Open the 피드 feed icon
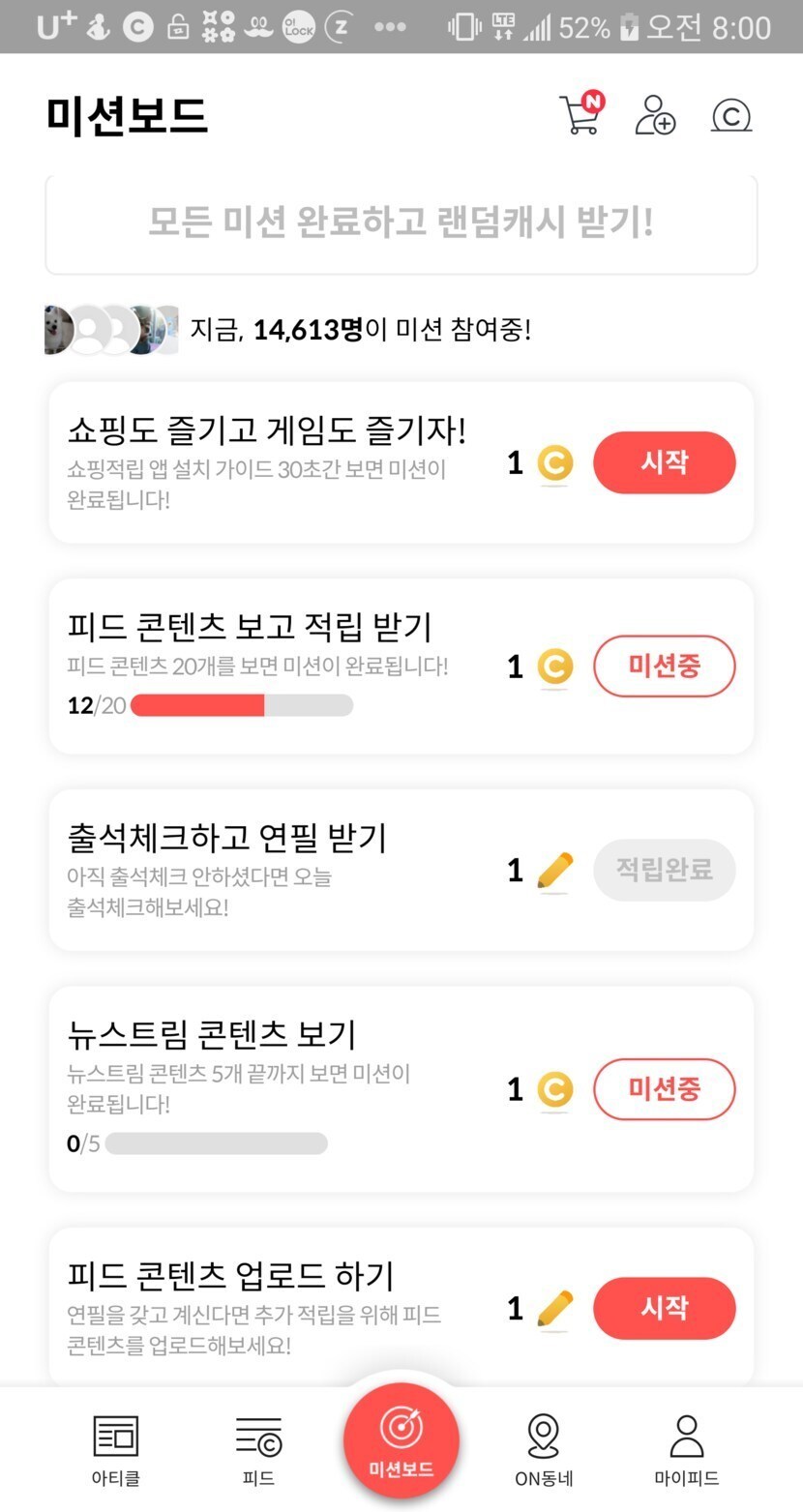Viewport: 803px width, 1512px height. point(258,1436)
